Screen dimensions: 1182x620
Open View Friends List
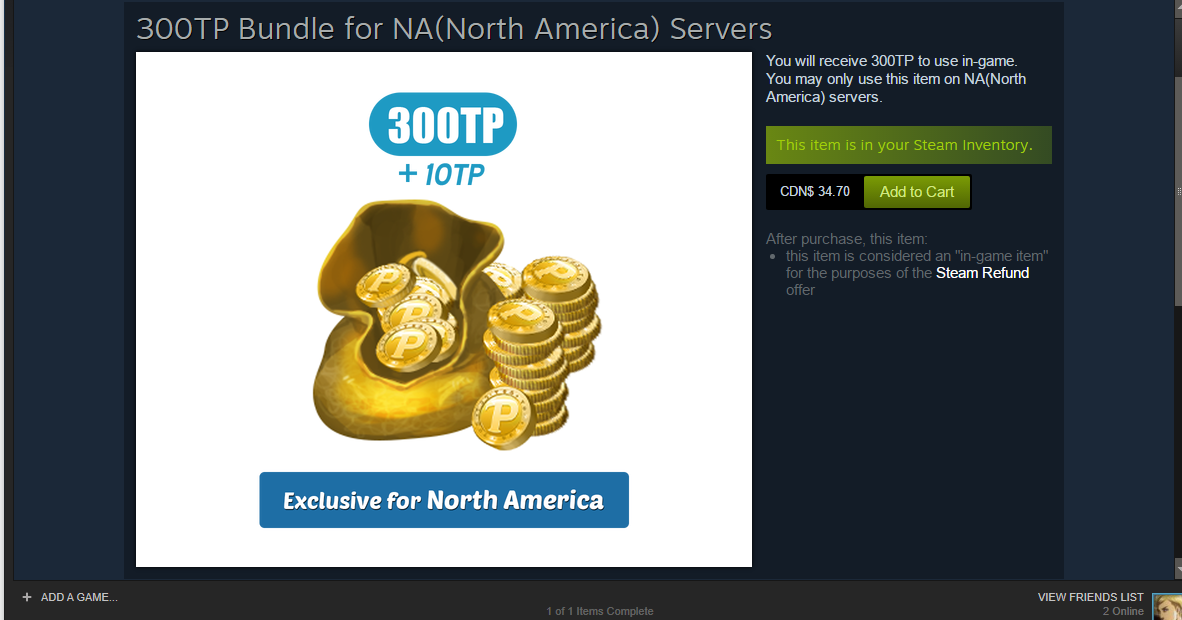1090,597
